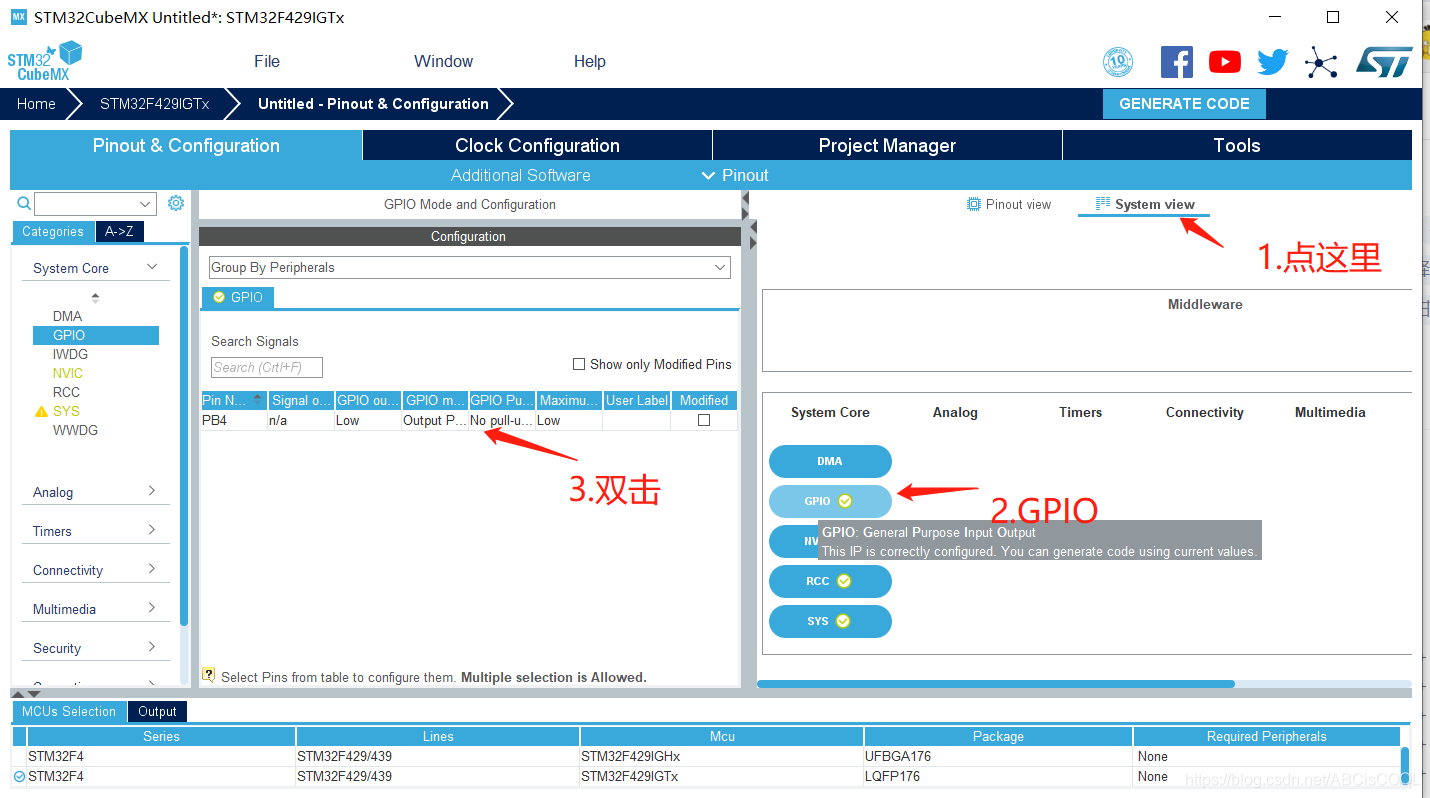Click STM32F429IGTx breadcrumb
The image size is (1430, 798).
(x=155, y=104)
